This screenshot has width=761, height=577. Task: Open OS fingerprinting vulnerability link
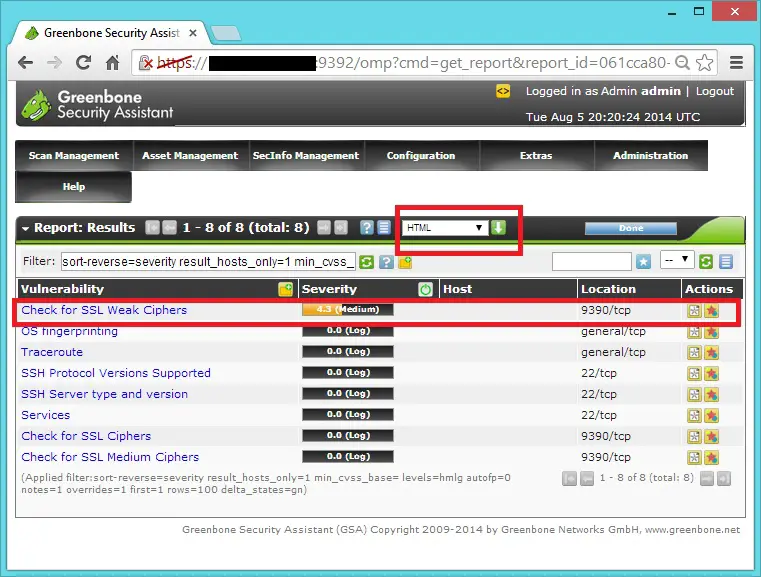[x=69, y=331]
